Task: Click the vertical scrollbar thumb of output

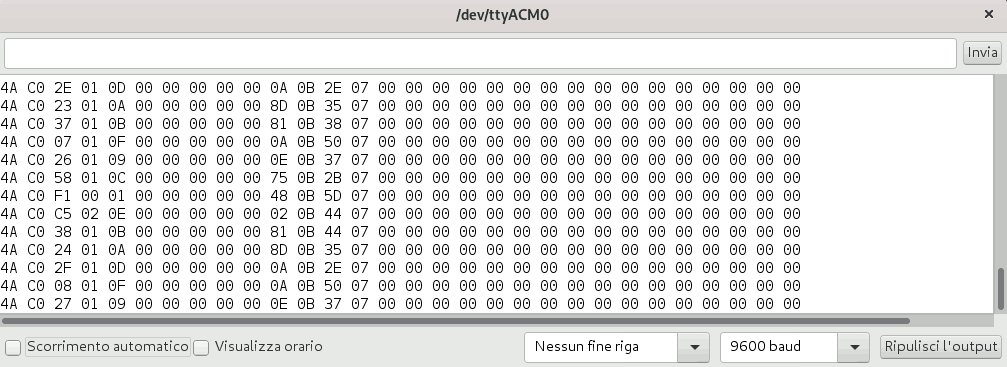Action: 1001,289
